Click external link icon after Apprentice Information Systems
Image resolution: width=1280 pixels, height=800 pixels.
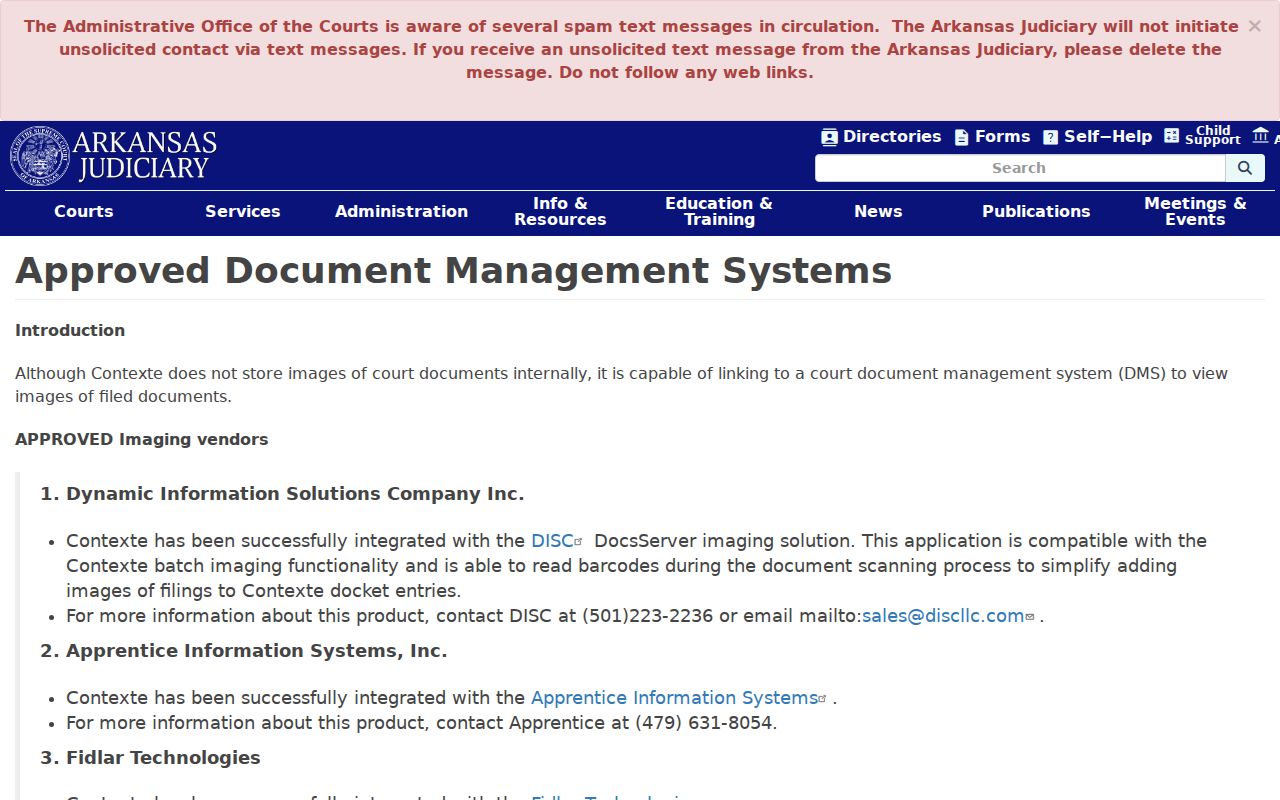[823, 699]
